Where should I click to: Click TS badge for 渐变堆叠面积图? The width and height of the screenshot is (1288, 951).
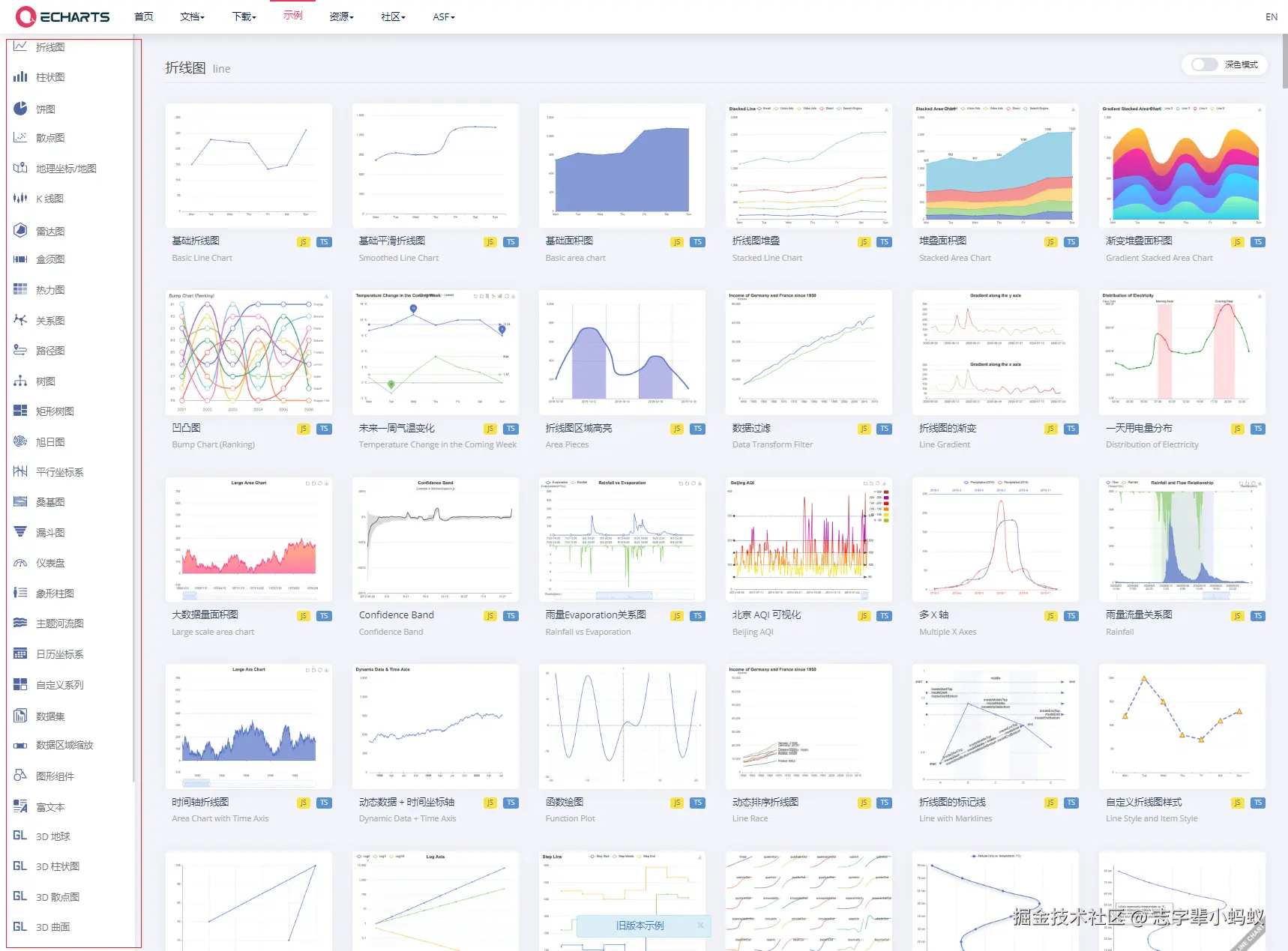click(x=1258, y=242)
